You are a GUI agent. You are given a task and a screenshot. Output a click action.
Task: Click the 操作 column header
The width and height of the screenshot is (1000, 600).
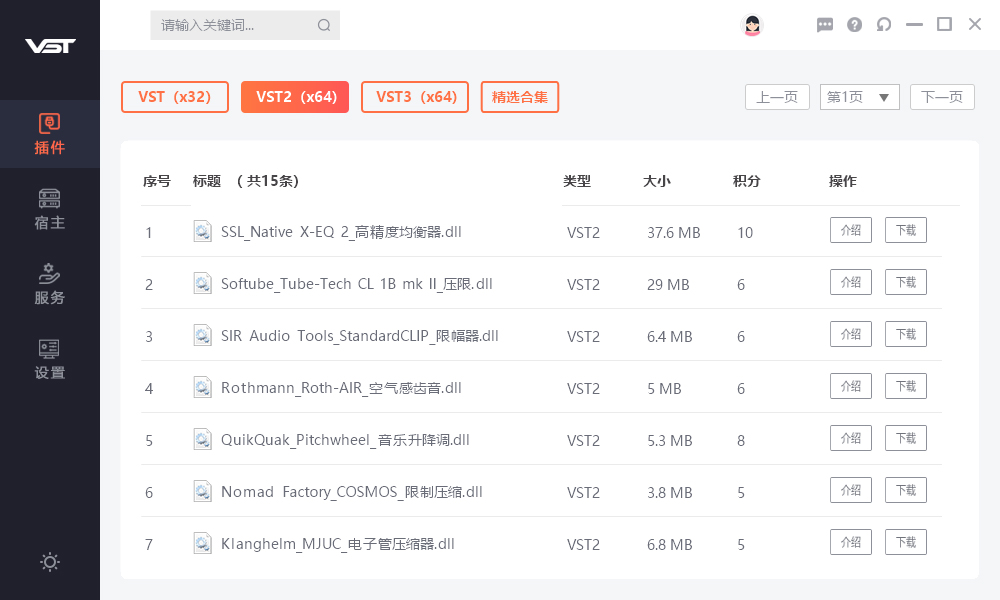point(842,181)
